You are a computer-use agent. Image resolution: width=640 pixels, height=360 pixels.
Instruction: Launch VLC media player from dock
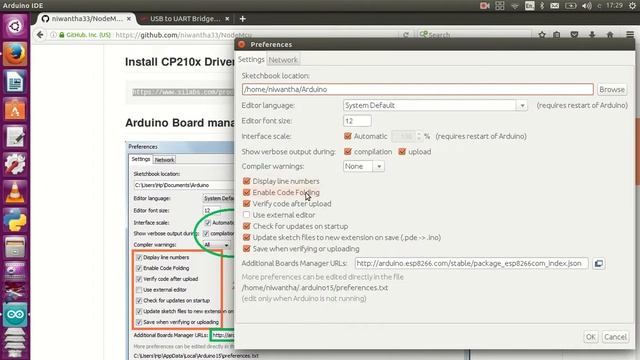[x=15, y=192]
